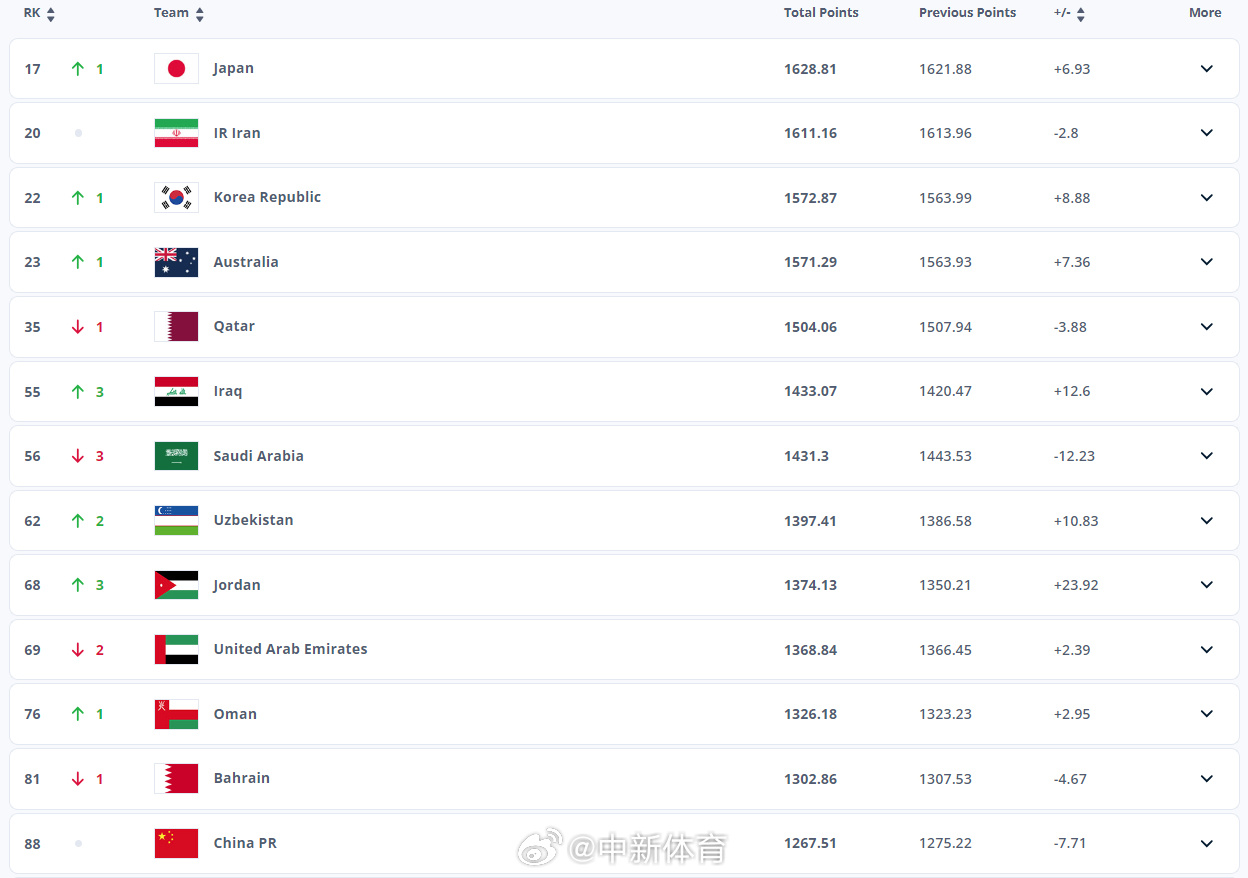Click the Saudi Arabia flag icon
This screenshot has height=878, width=1248.
[176, 456]
